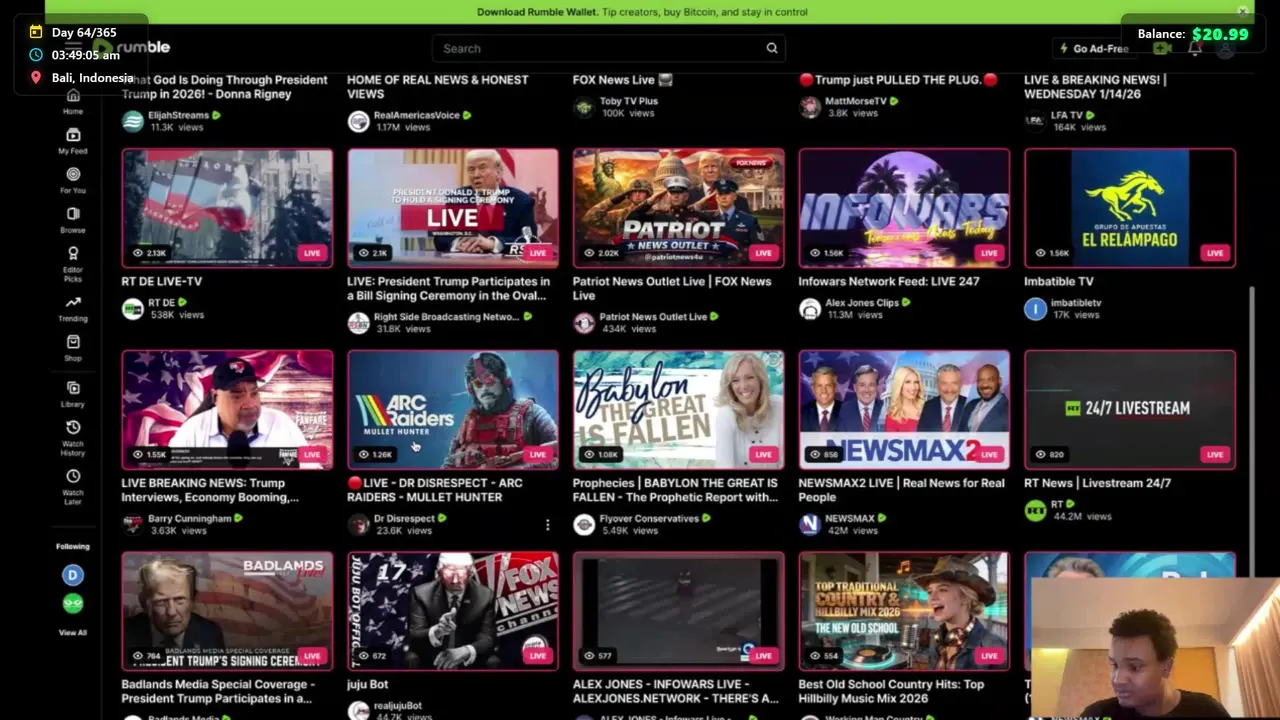Open Trump Bill Signing Ceremony live thumbnail
Viewport: 1280px width, 720px height.
(453, 208)
